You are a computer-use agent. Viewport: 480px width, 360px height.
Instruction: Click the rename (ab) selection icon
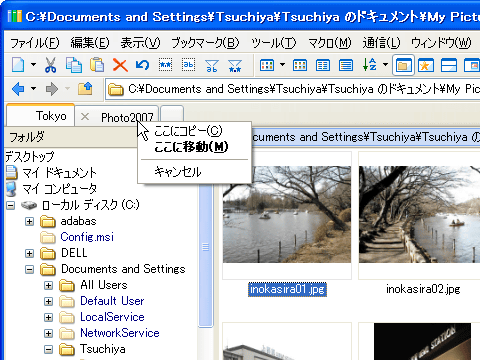(189, 65)
